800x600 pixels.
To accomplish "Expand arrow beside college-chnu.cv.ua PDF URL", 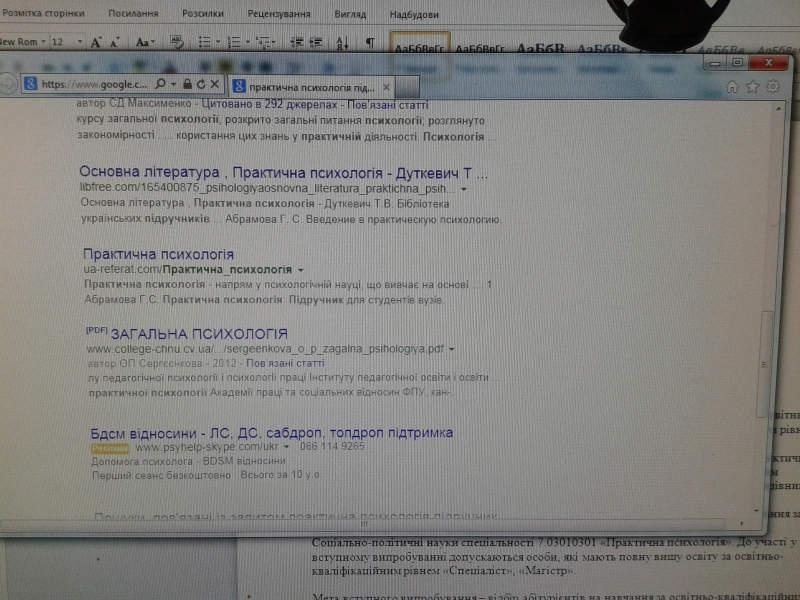I will tap(451, 349).
